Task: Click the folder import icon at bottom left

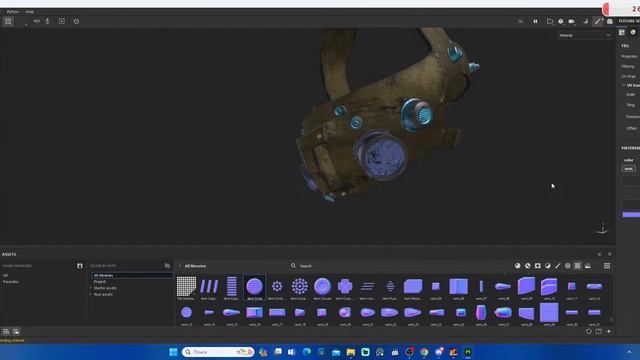Action: point(16,331)
